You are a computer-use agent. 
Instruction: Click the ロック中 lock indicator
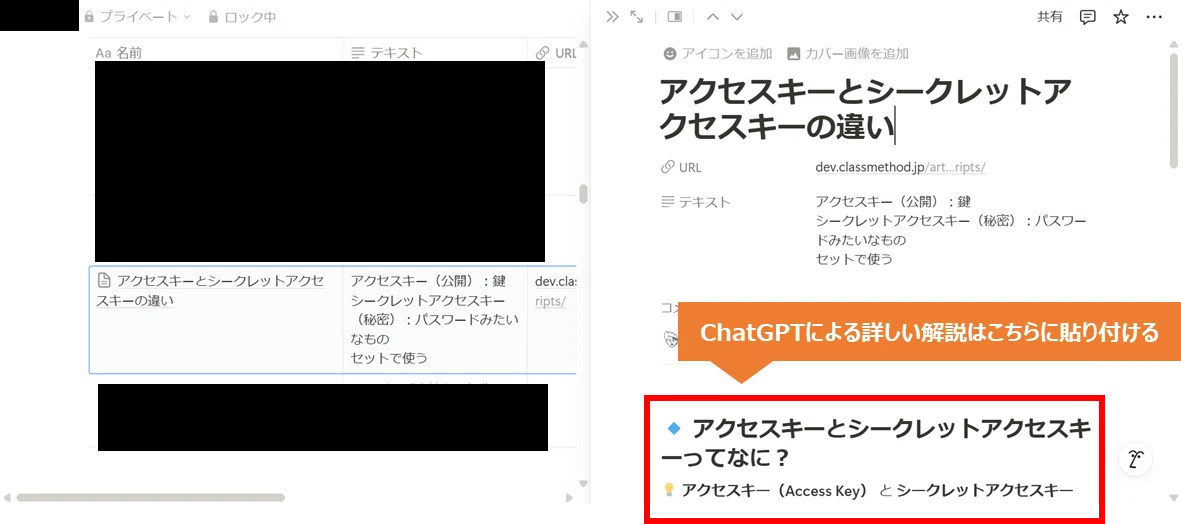pos(241,16)
